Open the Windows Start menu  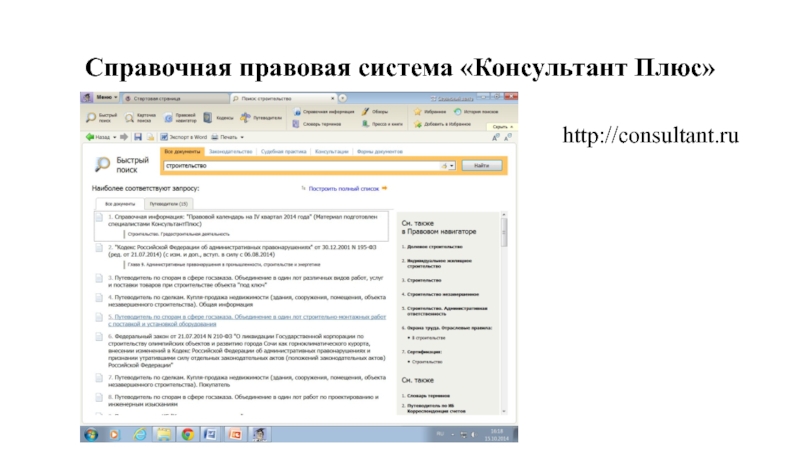91,435
